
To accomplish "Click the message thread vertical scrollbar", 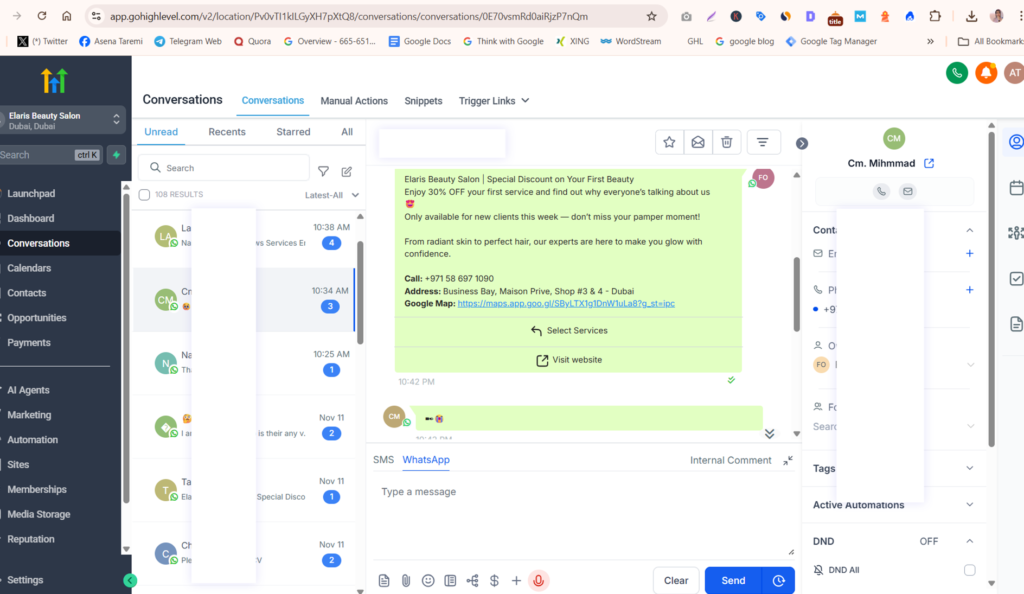I will point(796,294).
